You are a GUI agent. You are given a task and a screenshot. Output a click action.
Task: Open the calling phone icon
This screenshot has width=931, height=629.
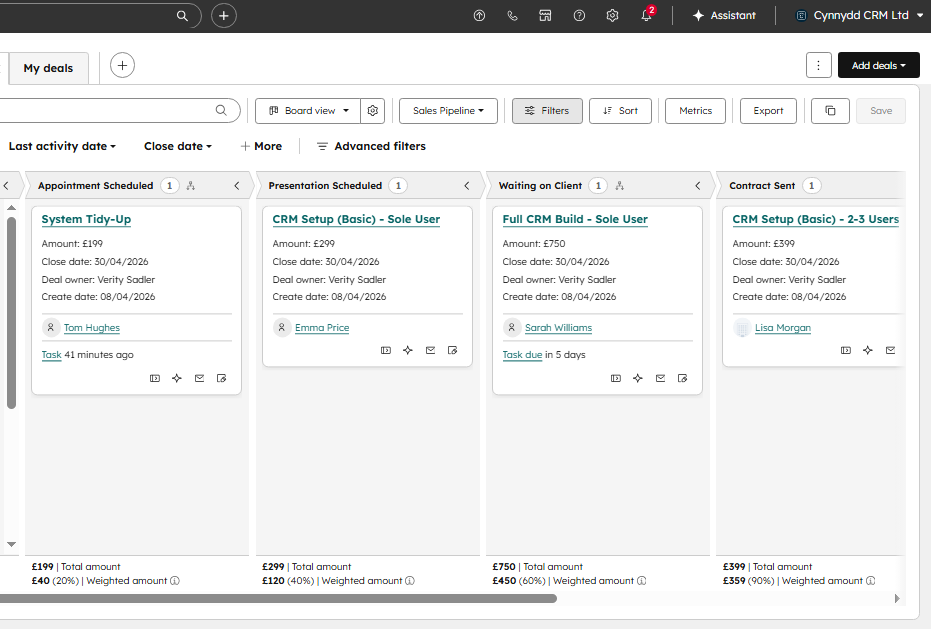coord(512,16)
